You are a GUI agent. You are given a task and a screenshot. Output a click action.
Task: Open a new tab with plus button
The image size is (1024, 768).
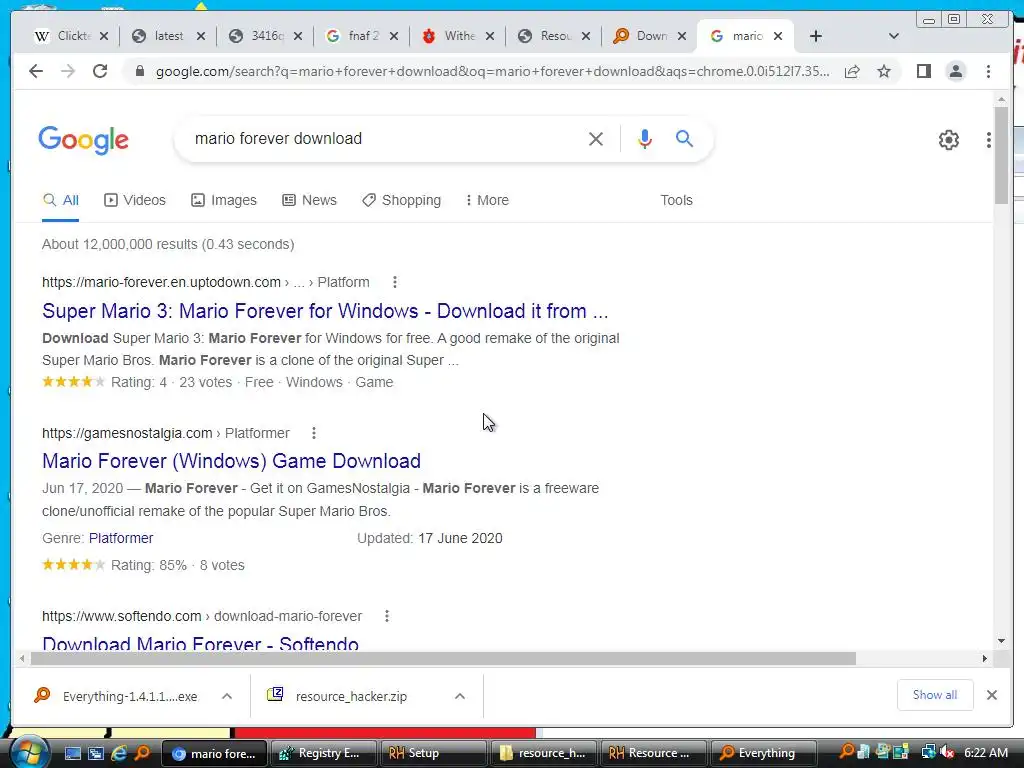click(816, 37)
